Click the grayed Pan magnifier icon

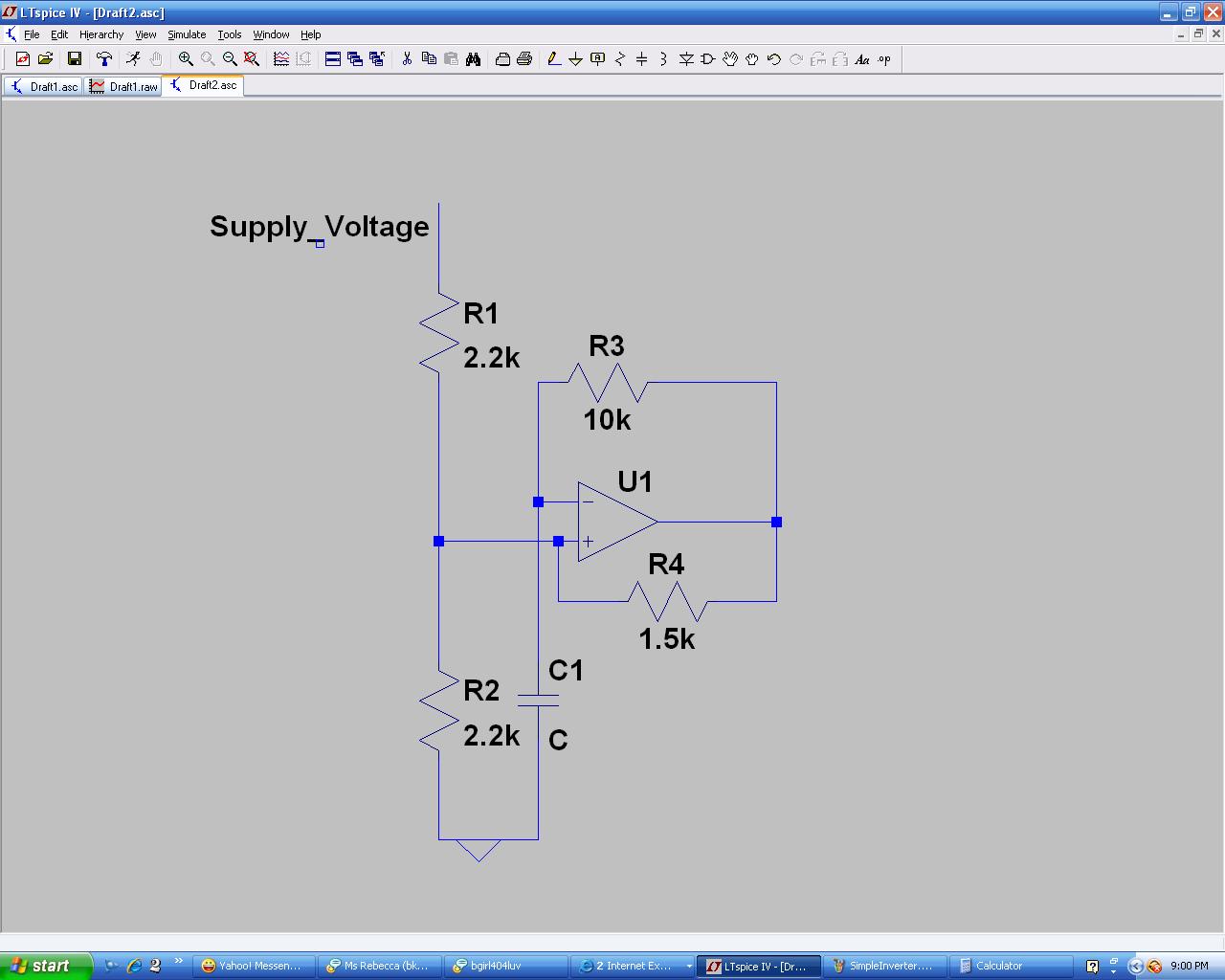[208, 59]
